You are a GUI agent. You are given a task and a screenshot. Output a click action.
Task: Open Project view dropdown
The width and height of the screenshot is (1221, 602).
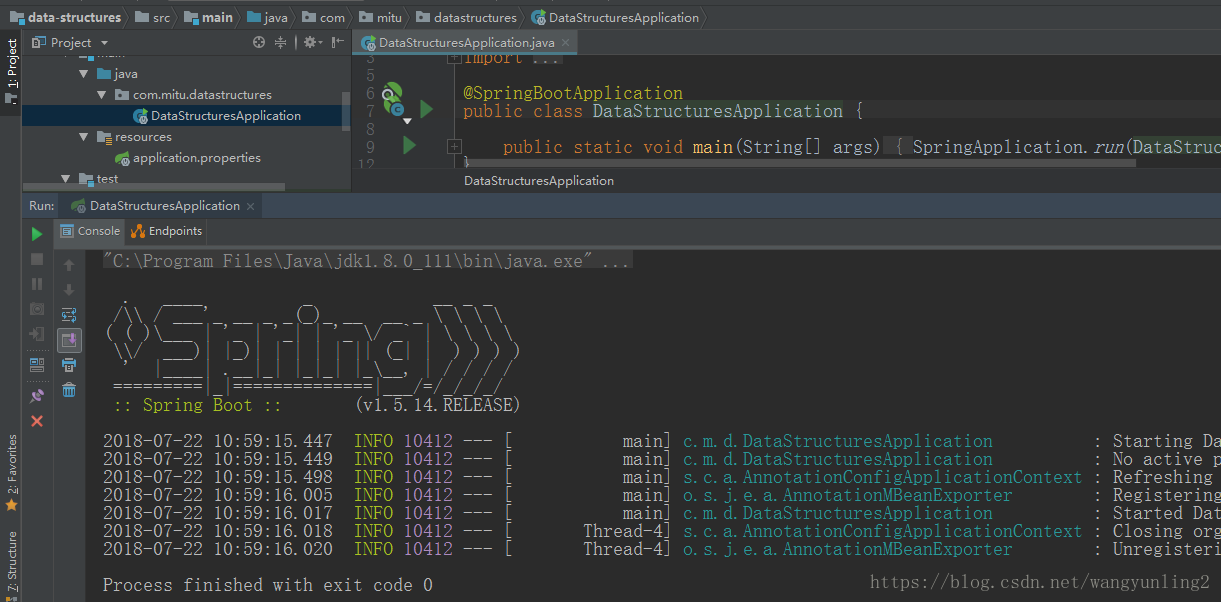pos(71,42)
